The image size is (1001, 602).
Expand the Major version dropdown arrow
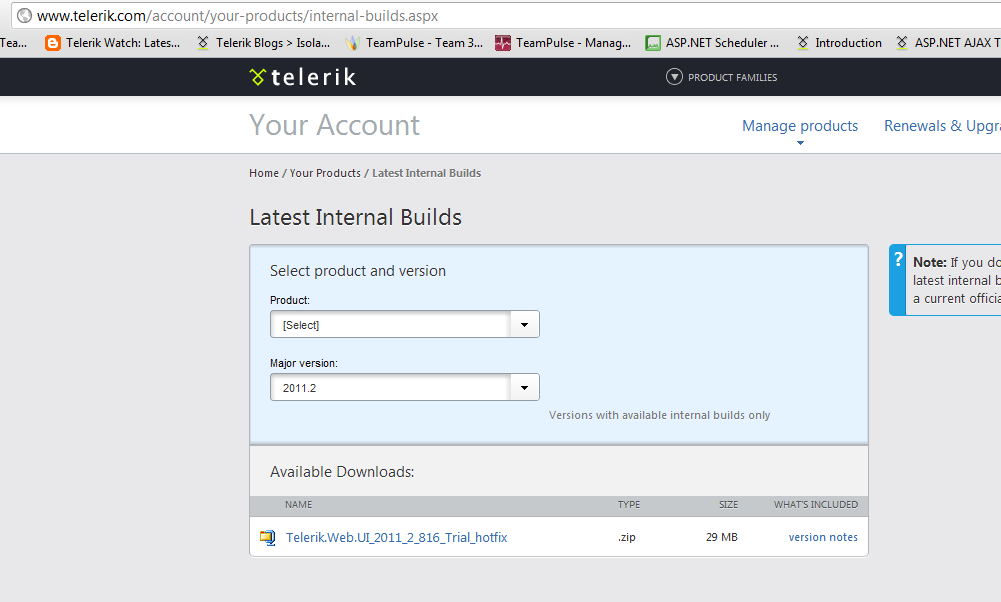pos(524,388)
